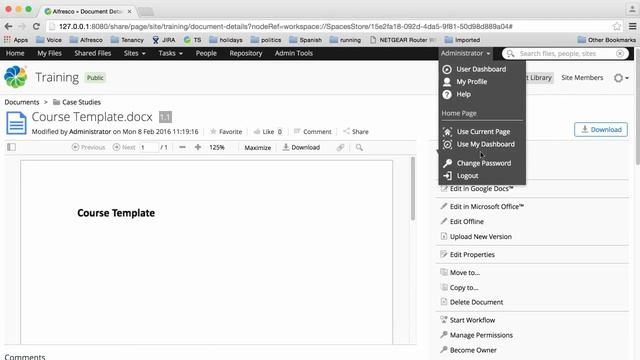Open the Sites dropdown menu
Image resolution: width=640 pixels, height=360 pixels.
tap(134, 53)
